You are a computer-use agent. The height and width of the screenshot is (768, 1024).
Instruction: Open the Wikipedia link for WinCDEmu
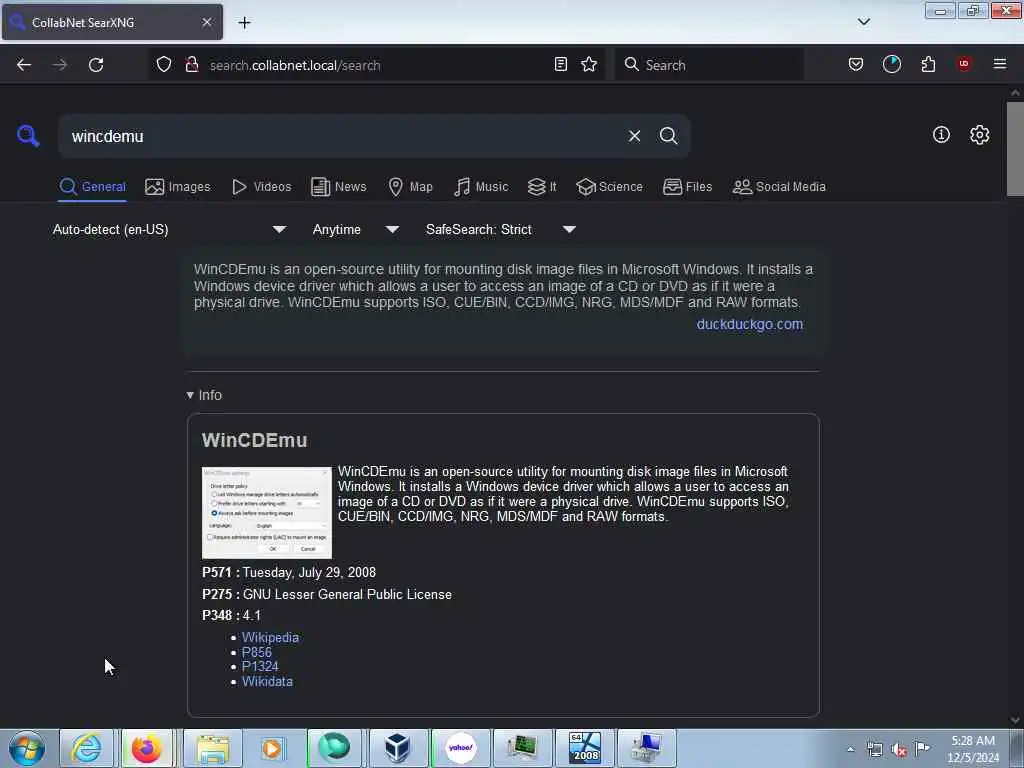270,637
